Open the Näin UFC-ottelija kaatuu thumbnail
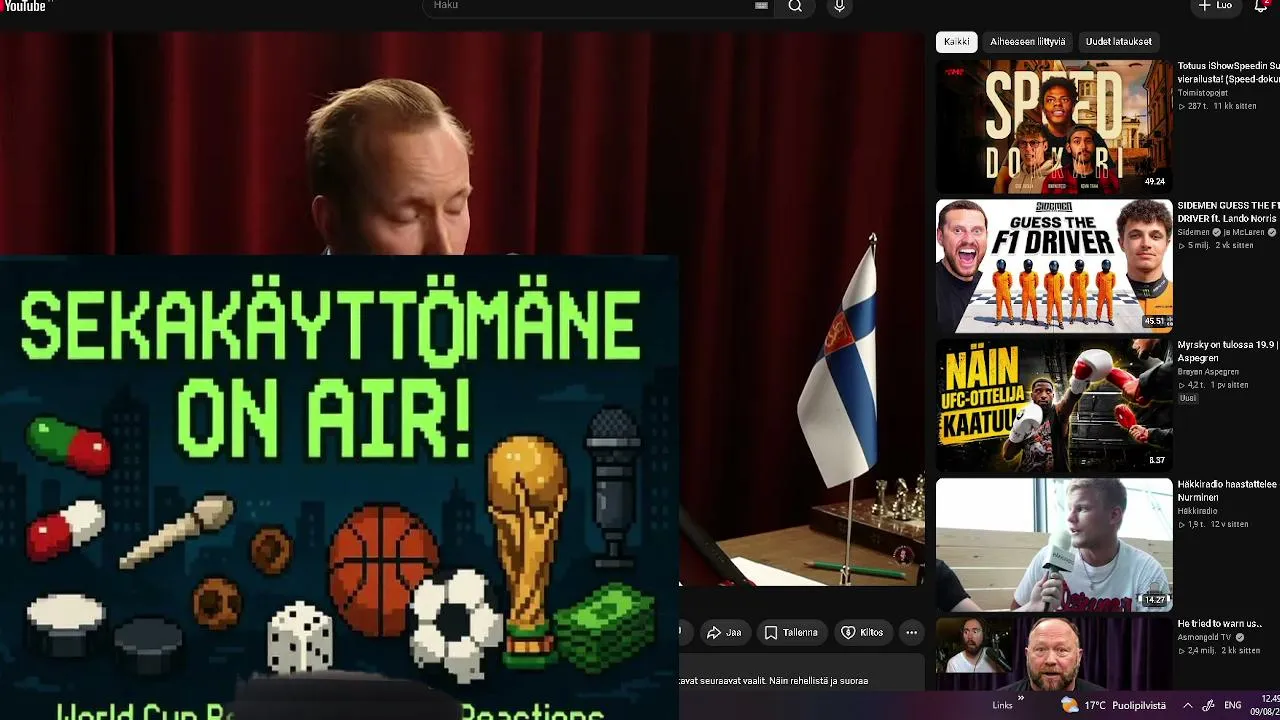The width and height of the screenshot is (1280, 720). [1054, 404]
